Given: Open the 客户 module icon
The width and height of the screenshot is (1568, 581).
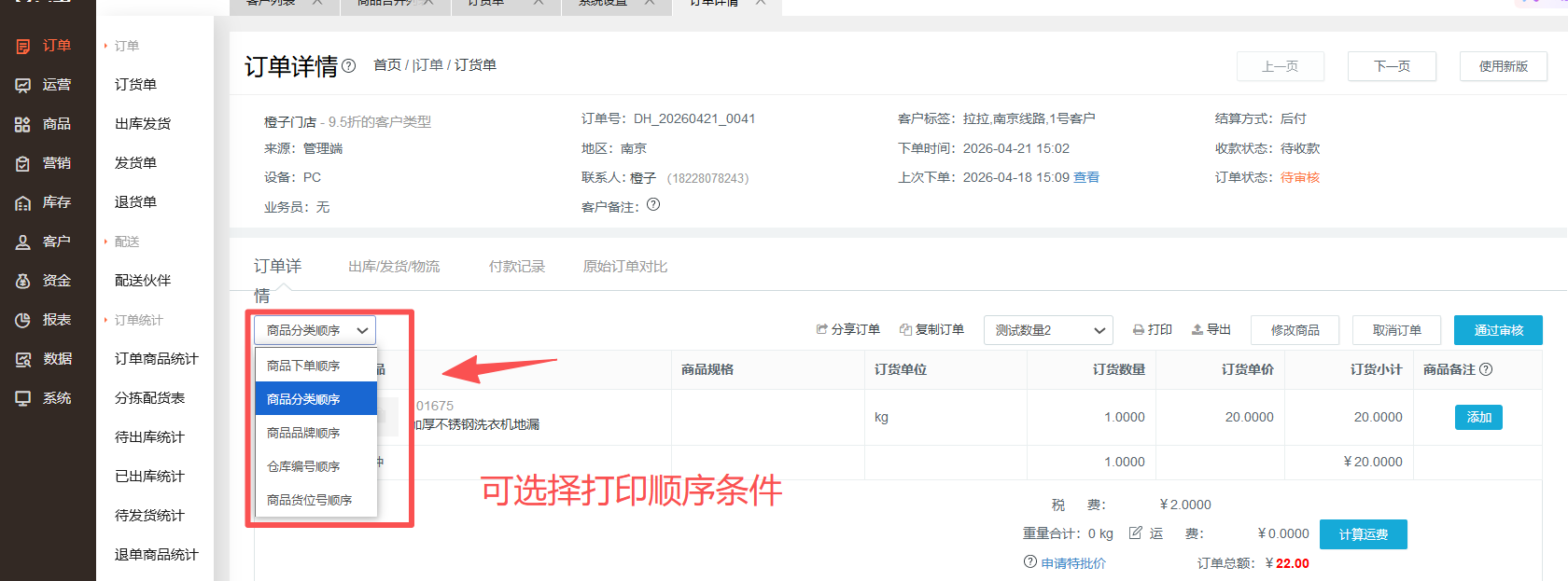Looking at the screenshot, I should (x=22, y=242).
